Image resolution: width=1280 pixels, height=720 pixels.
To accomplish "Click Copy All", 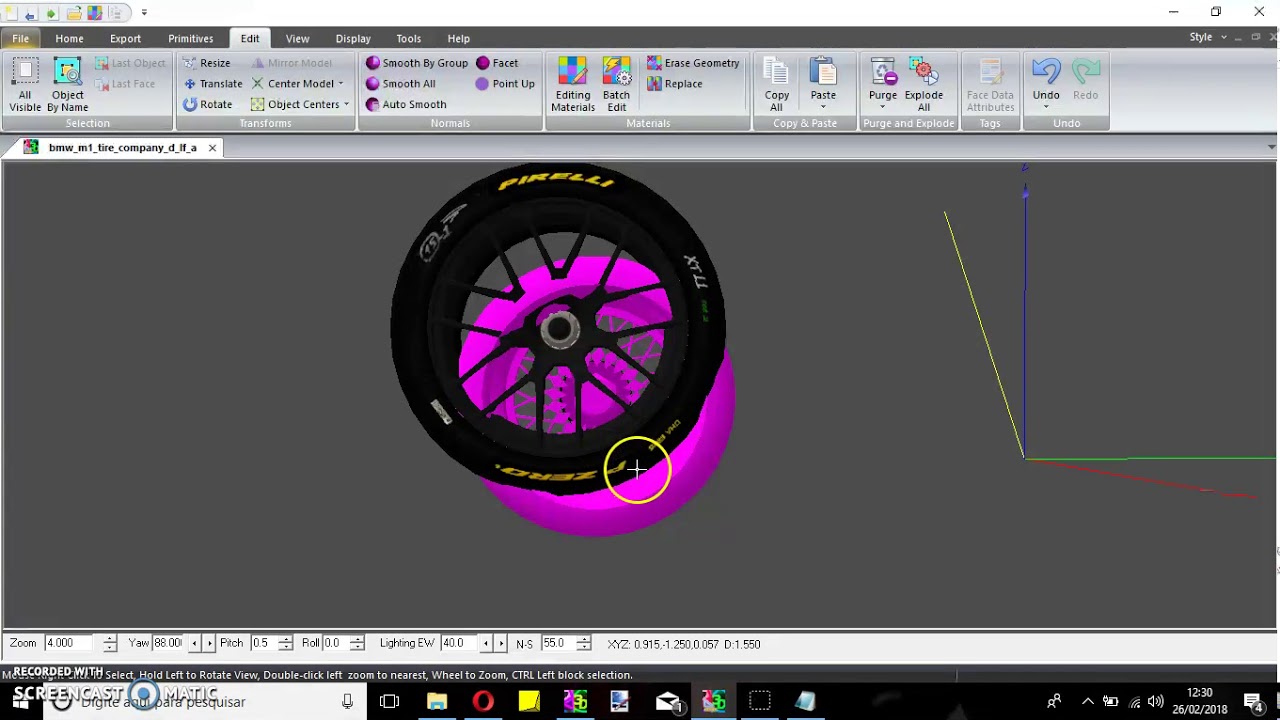I will tap(777, 85).
